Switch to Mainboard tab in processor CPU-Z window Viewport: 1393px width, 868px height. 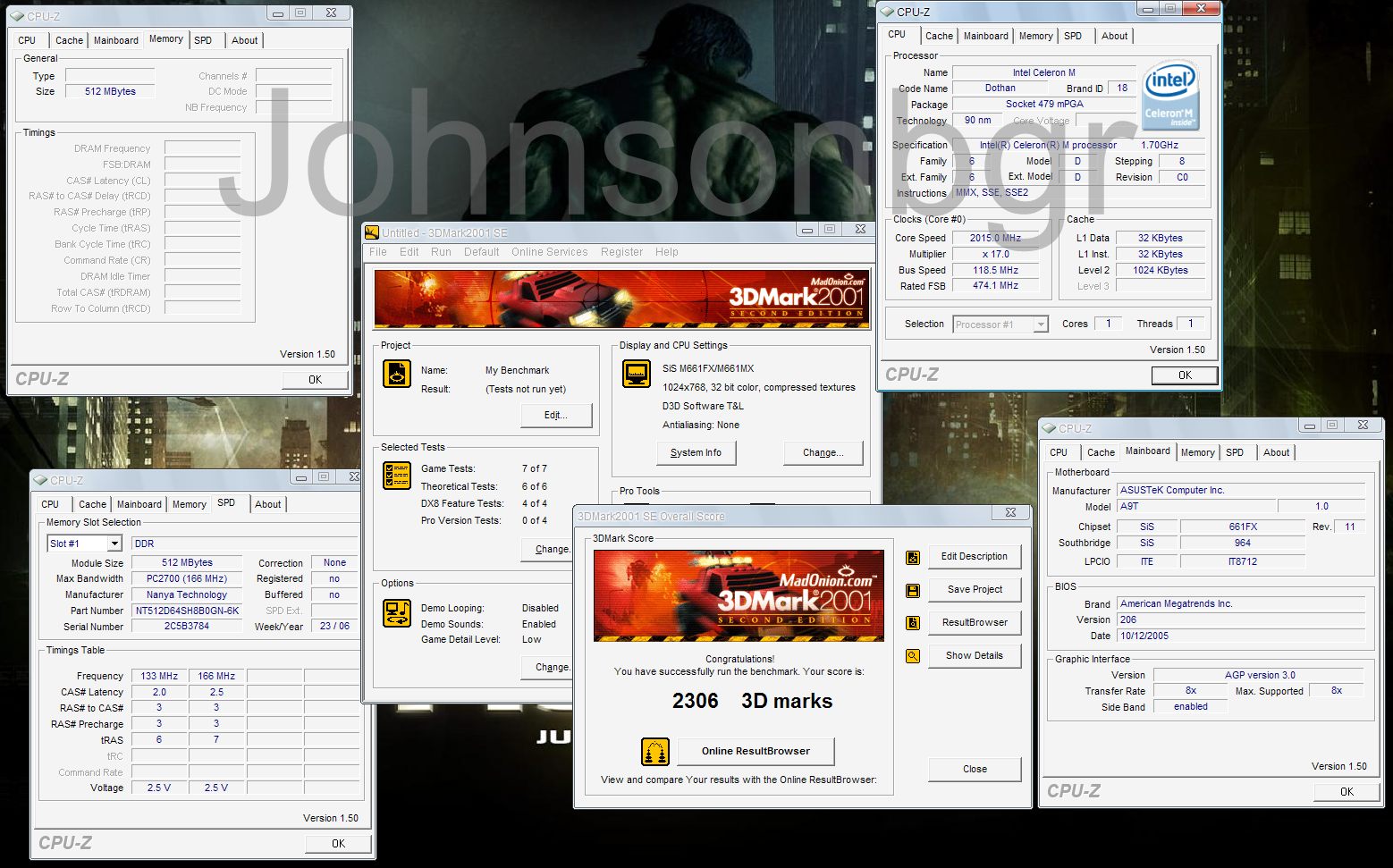click(986, 36)
